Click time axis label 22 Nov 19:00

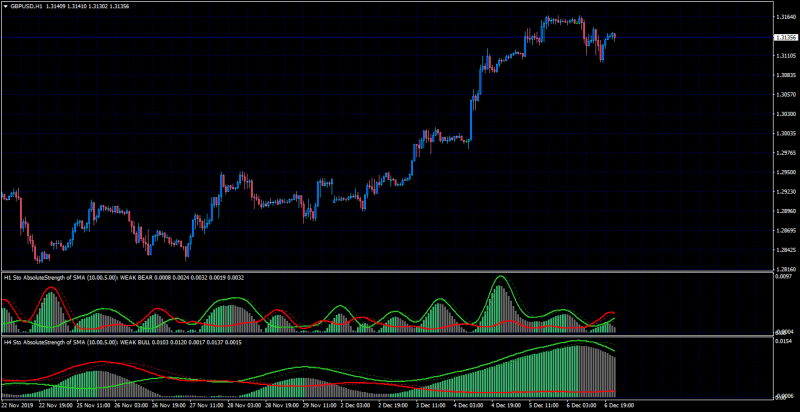55,405
